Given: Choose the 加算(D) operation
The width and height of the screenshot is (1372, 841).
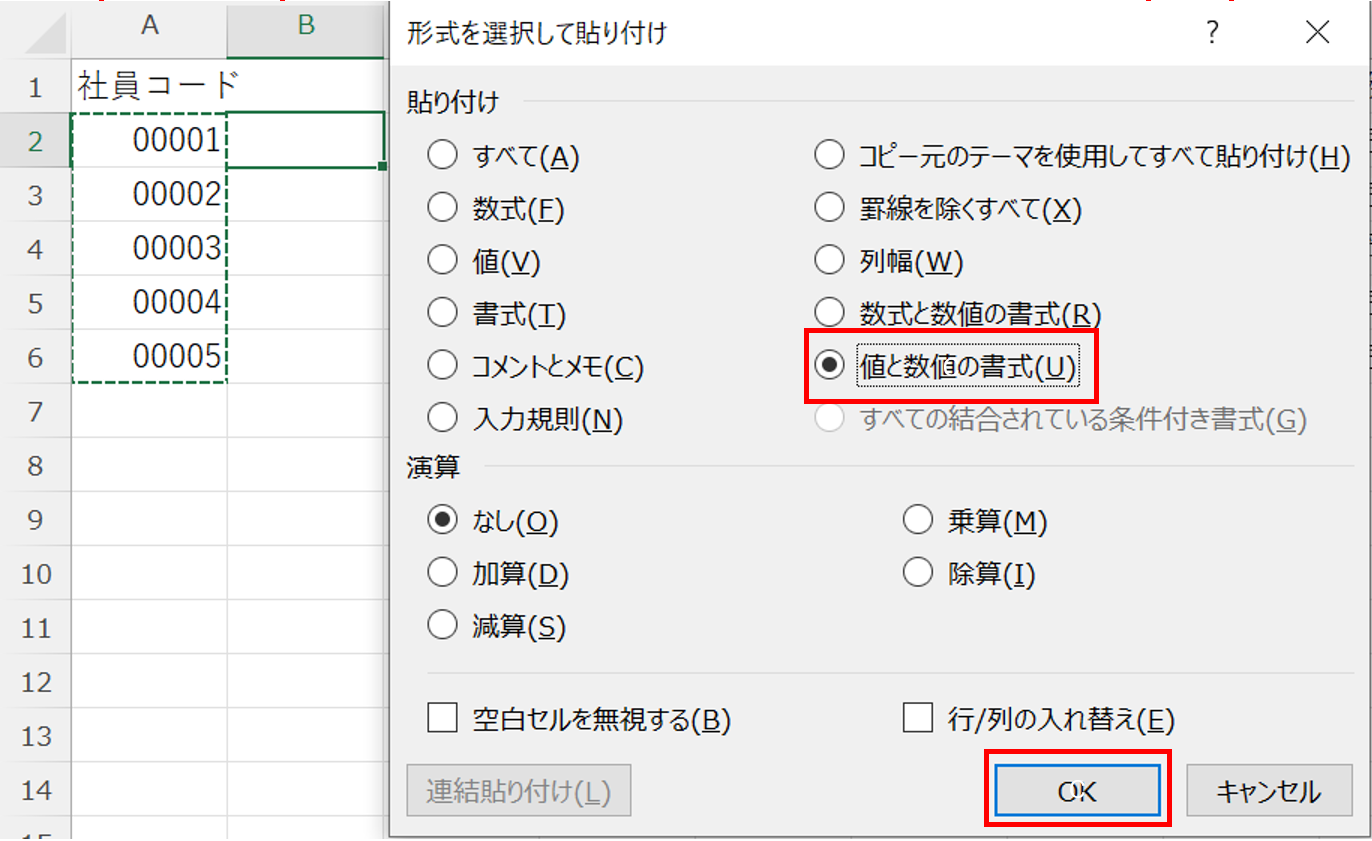Looking at the screenshot, I should [x=442, y=574].
